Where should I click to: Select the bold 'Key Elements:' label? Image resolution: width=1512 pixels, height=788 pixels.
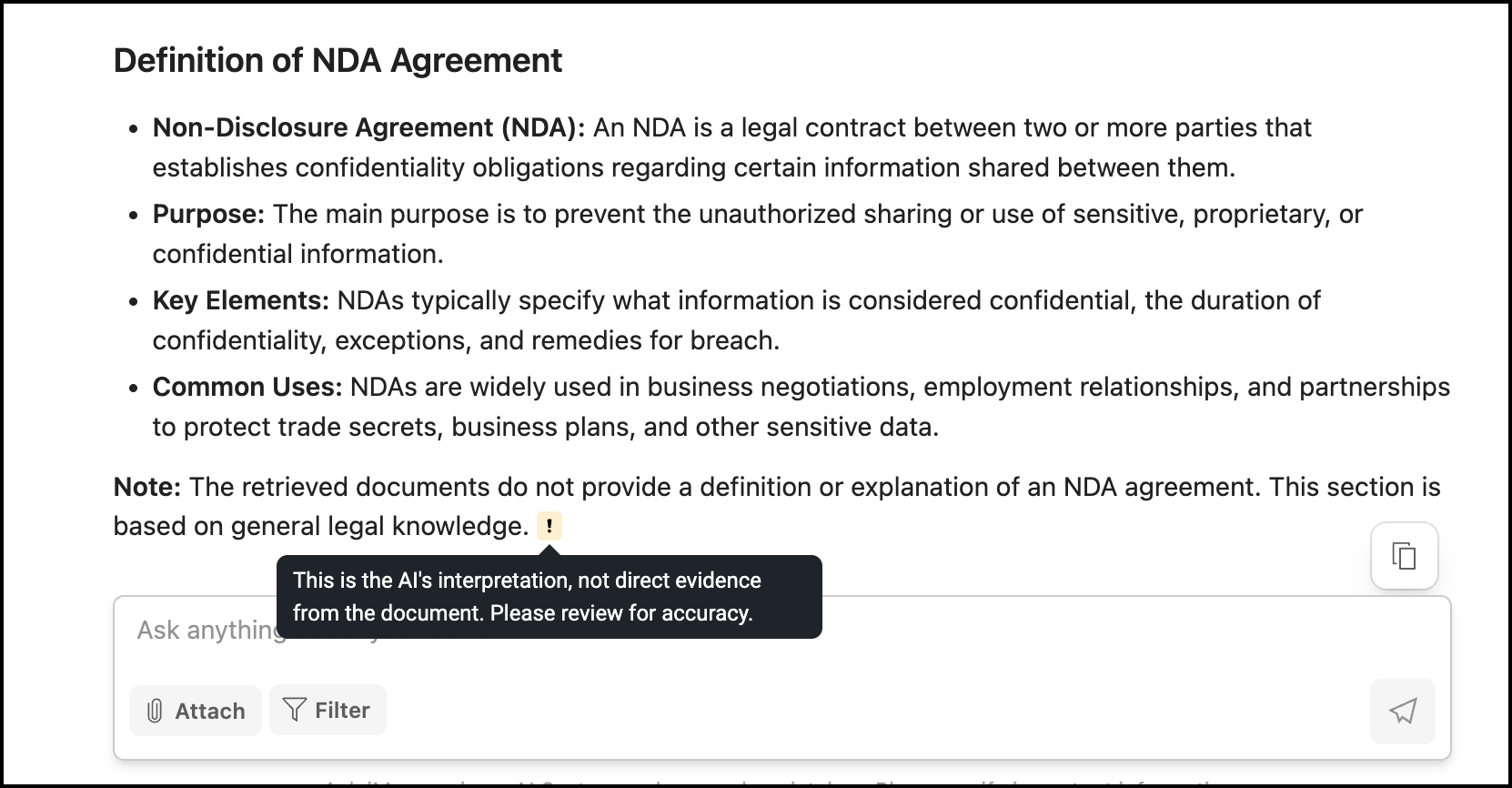coord(241,300)
